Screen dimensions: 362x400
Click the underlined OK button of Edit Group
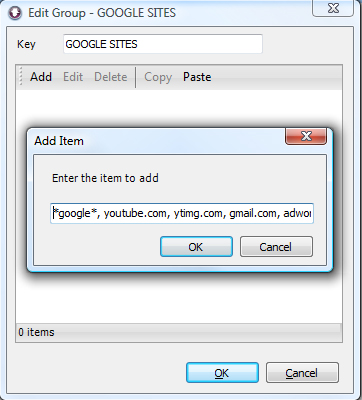222,373
